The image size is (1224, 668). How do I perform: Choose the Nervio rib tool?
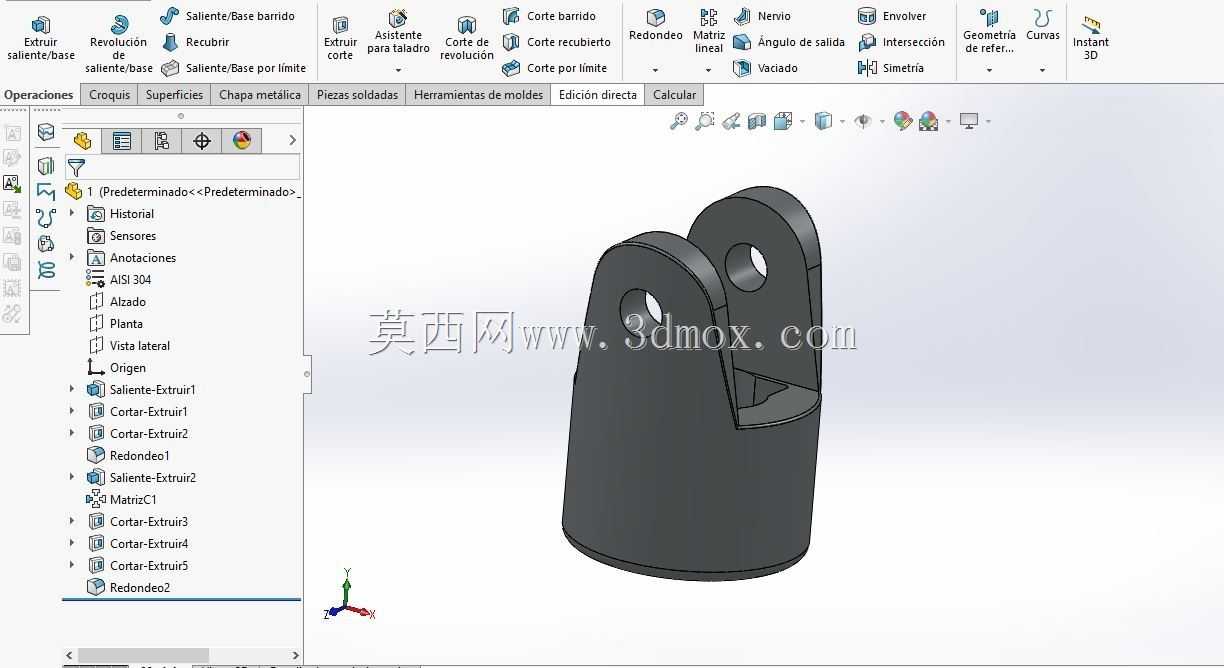[762, 16]
